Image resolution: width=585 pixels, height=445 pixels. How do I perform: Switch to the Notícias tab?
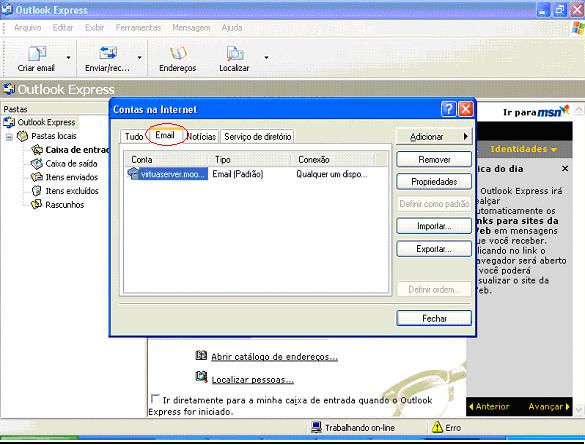tap(201, 137)
